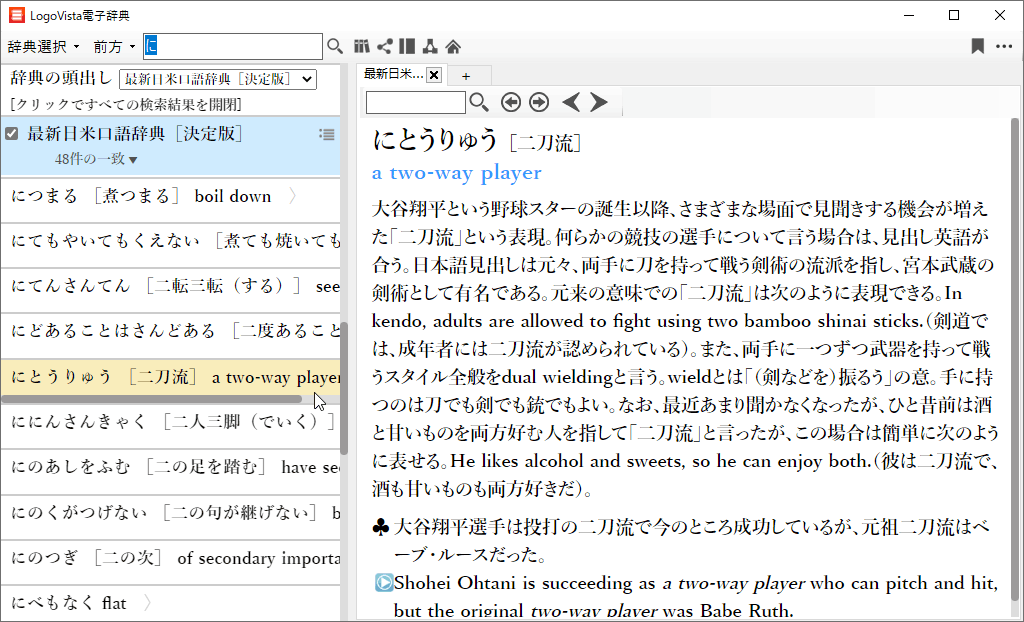Open the dictionary library books icon
1024x622 pixels.
[362, 46]
